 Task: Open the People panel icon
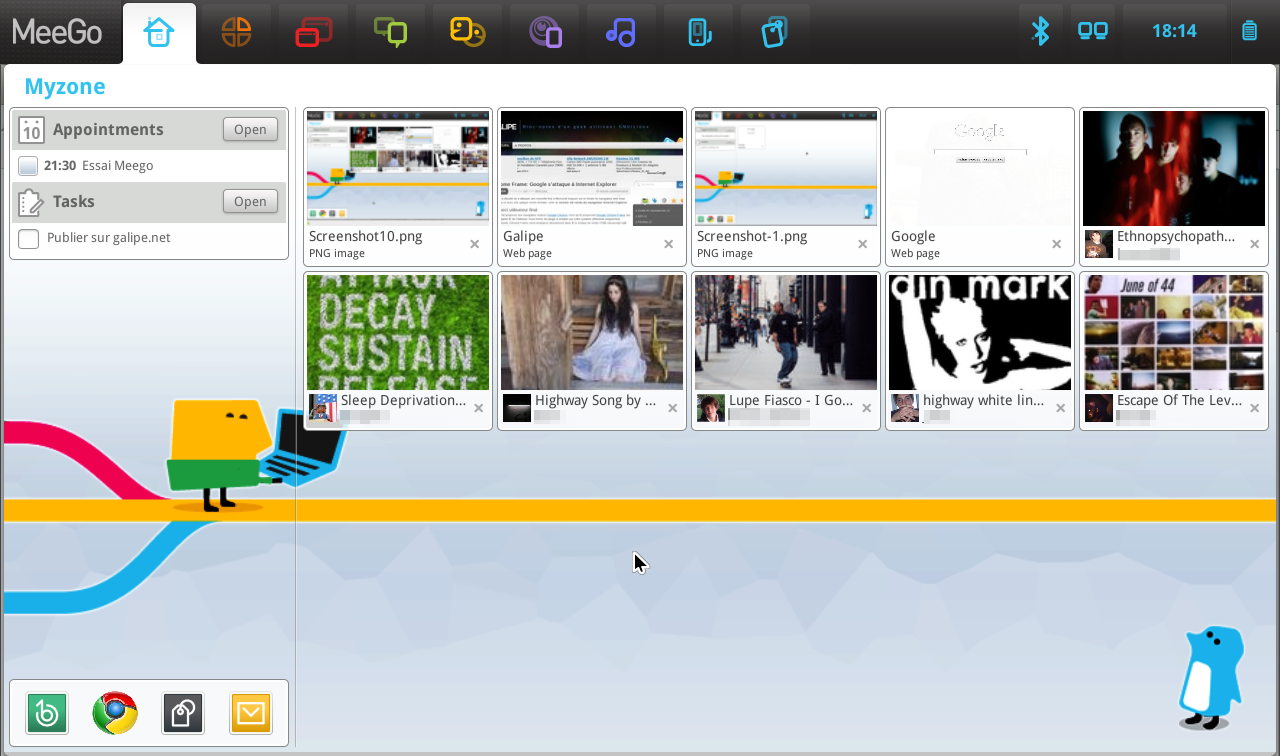point(467,32)
